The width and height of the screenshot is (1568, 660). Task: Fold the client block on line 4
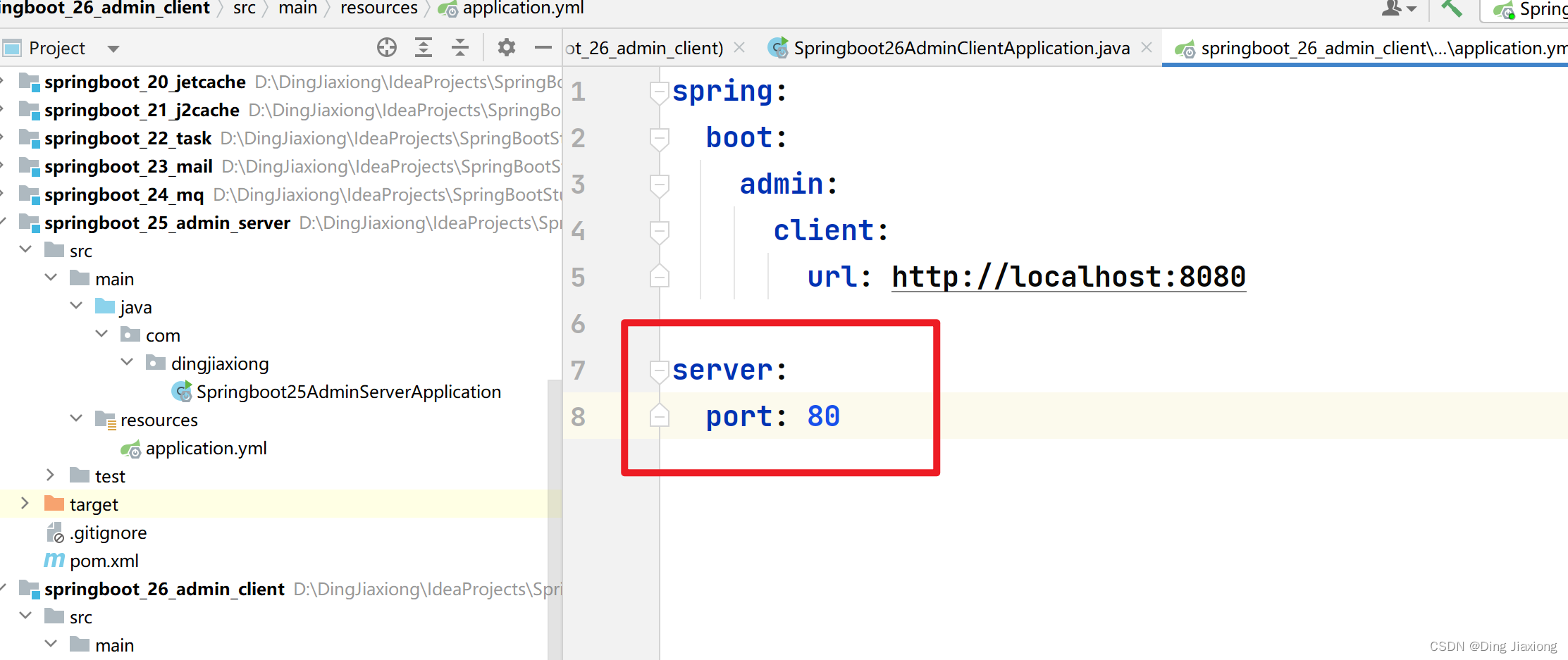coord(659,232)
